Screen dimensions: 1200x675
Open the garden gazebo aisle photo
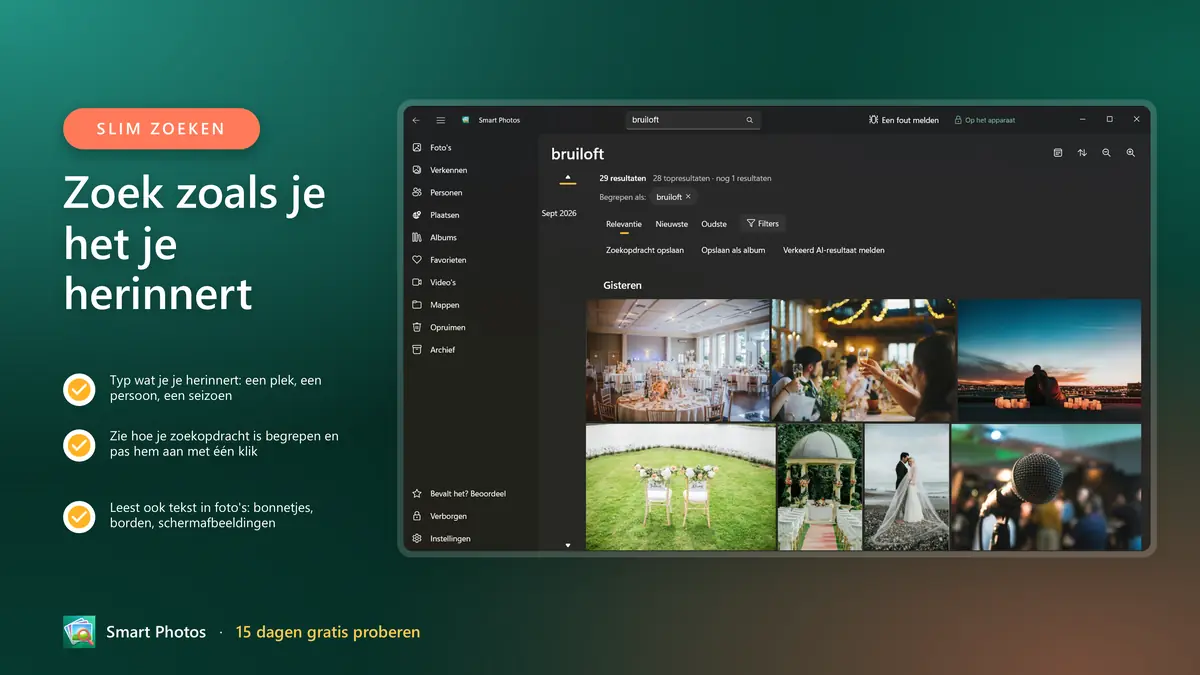coord(820,487)
